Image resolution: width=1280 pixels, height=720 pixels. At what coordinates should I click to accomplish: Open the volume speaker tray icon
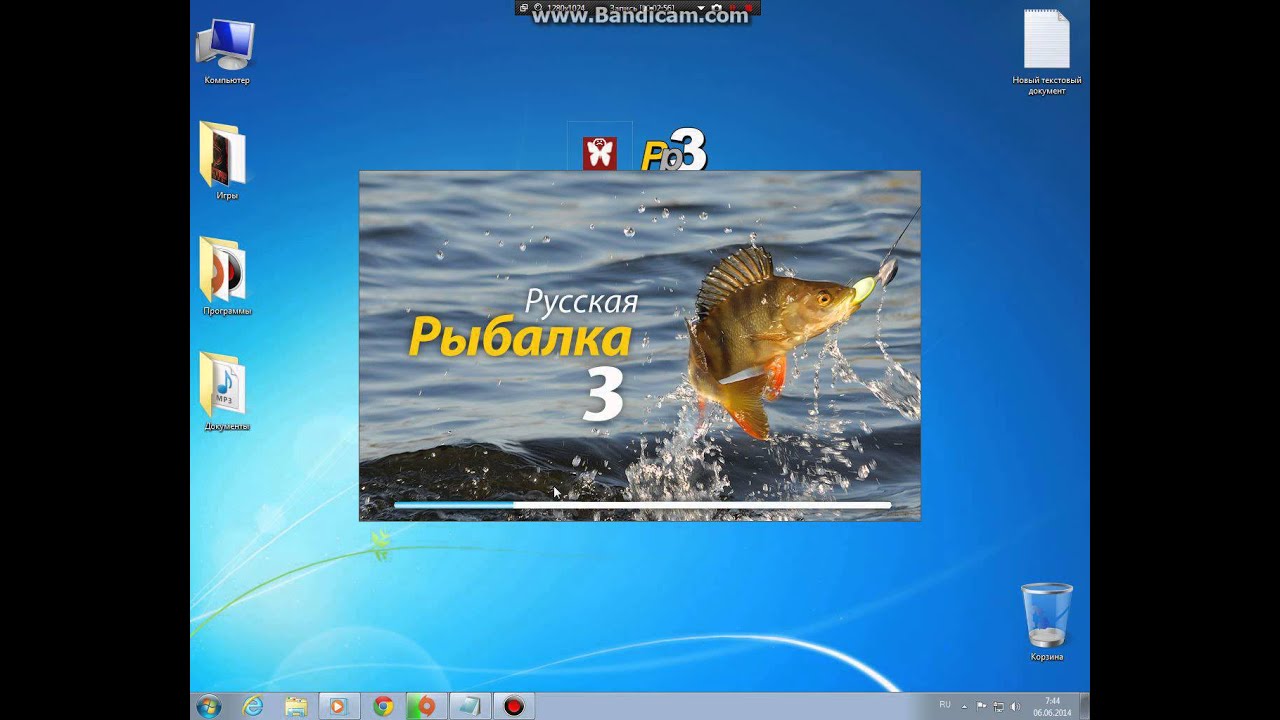coord(1015,706)
